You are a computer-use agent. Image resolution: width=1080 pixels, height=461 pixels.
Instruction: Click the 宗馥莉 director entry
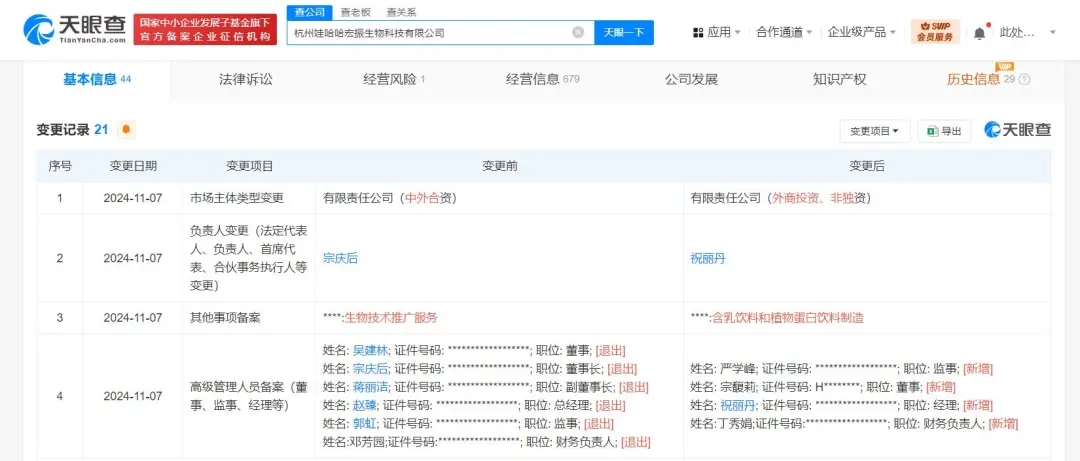coord(823,387)
